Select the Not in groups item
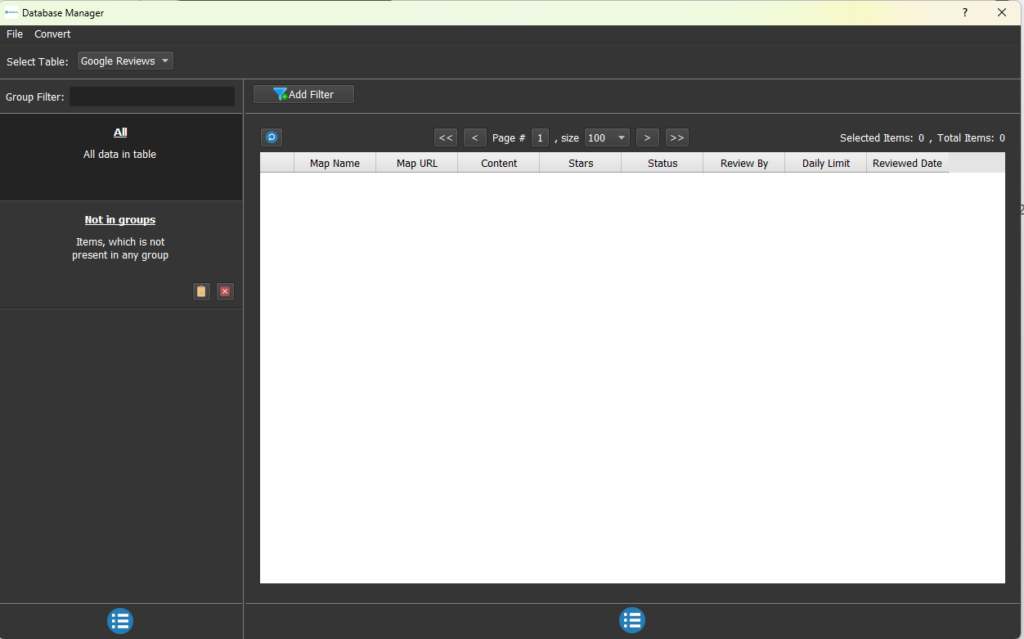 120,220
